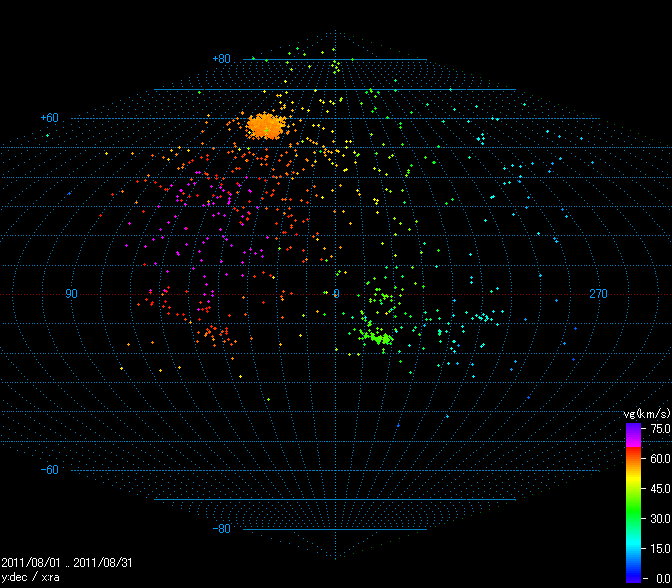Click the 45.0 legend value

pyautogui.click(x=660, y=489)
